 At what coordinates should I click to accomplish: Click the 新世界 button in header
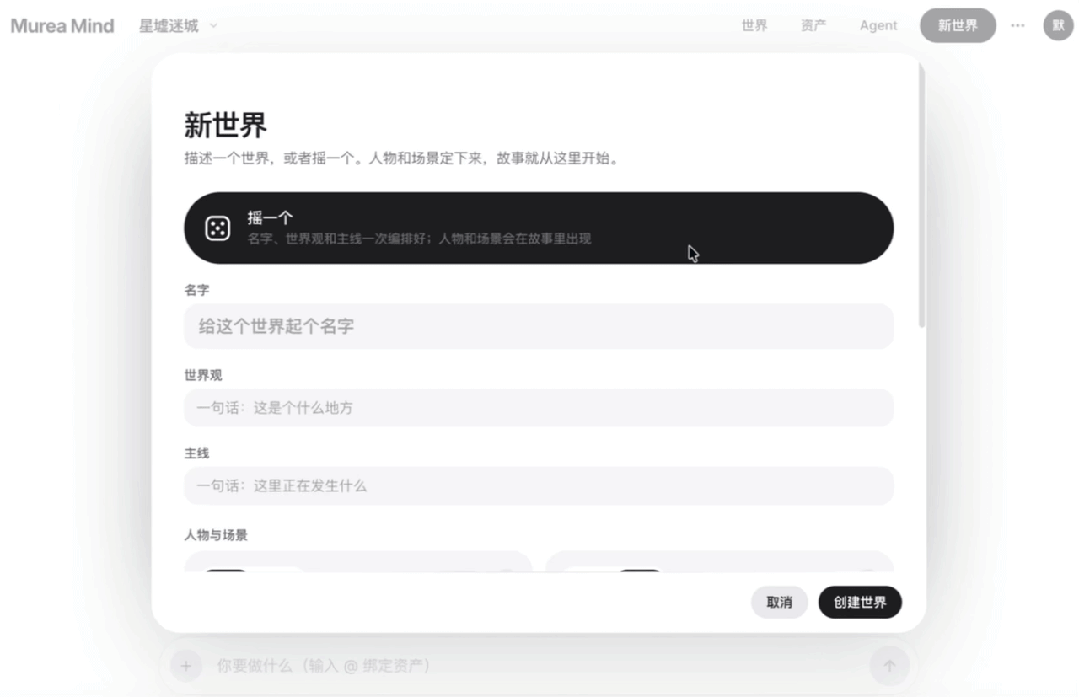tap(958, 25)
